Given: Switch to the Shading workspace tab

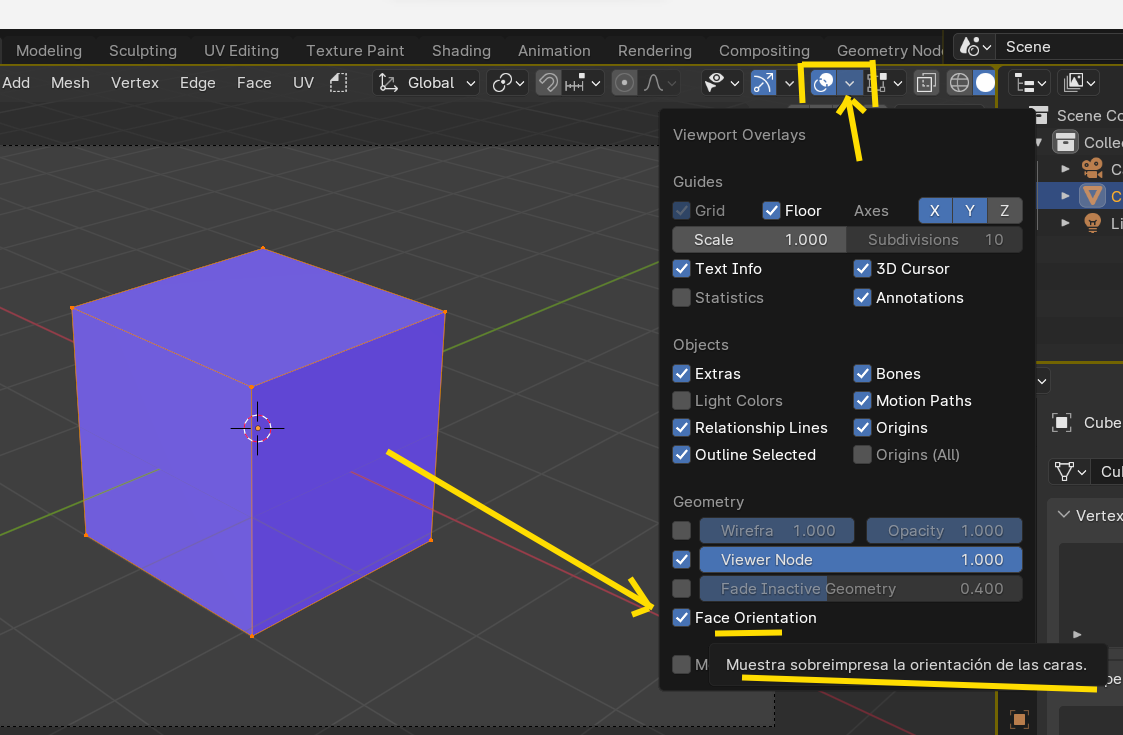Looking at the screenshot, I should [461, 51].
